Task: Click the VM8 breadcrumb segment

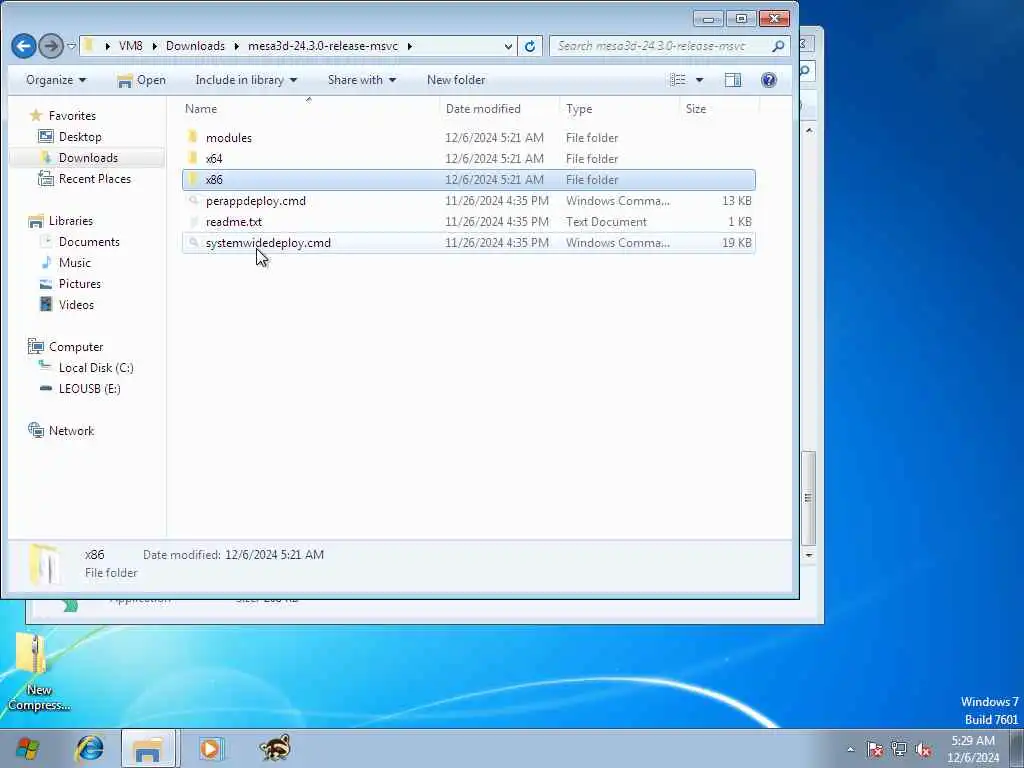Action: tap(131, 46)
